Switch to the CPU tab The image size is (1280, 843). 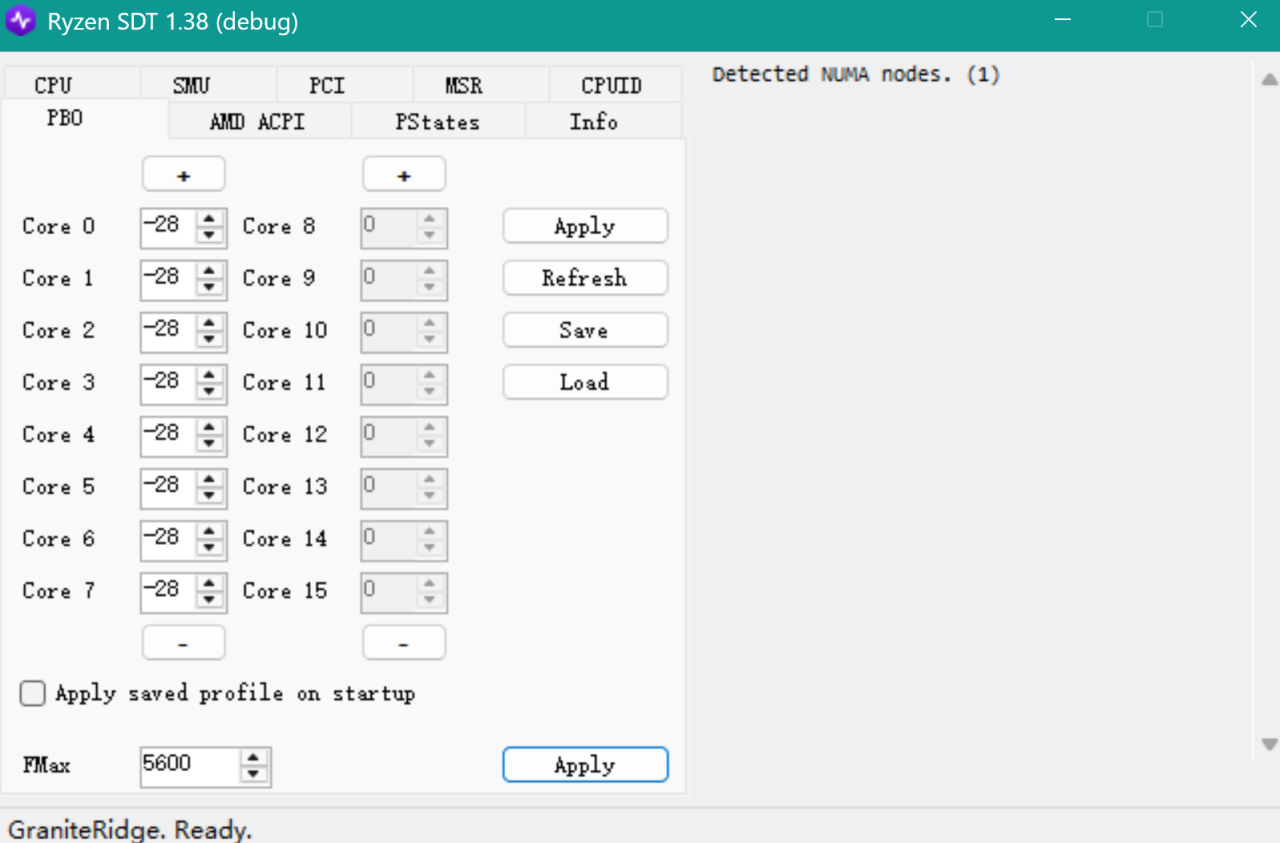point(71,85)
